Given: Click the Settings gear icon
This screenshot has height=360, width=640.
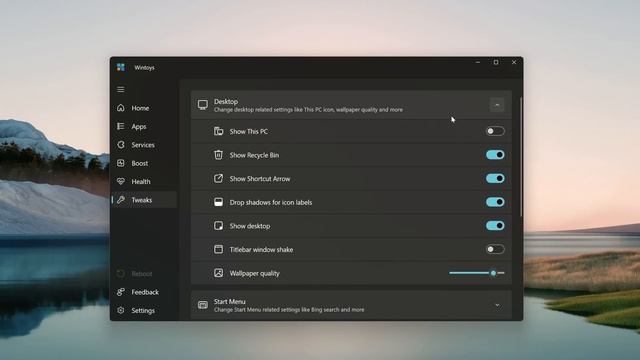Looking at the screenshot, I should click(x=121, y=310).
